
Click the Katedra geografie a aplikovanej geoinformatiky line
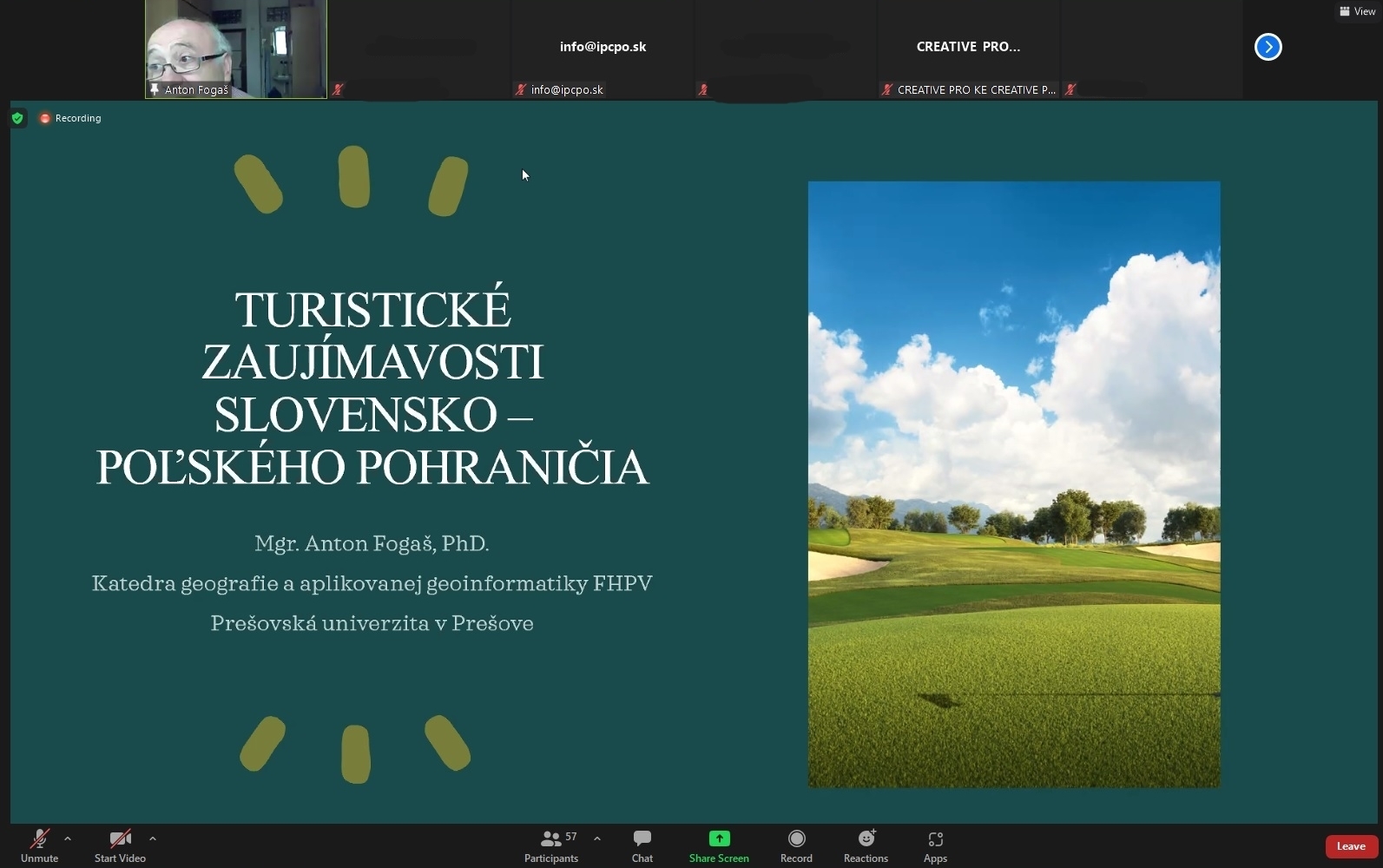(x=372, y=584)
